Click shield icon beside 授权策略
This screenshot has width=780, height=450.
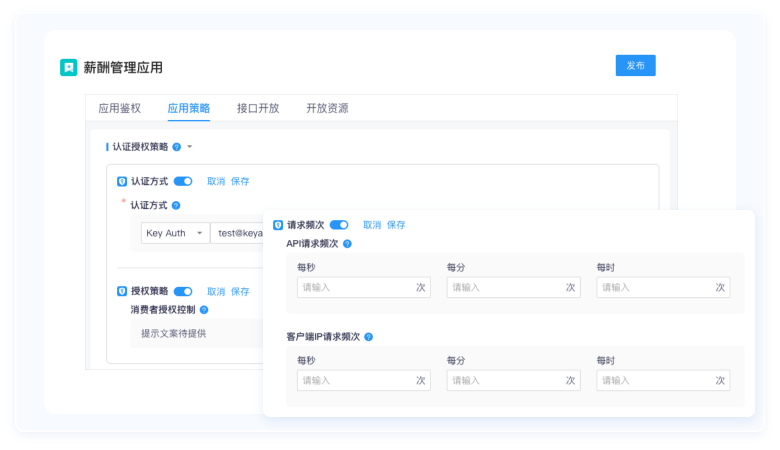122,291
